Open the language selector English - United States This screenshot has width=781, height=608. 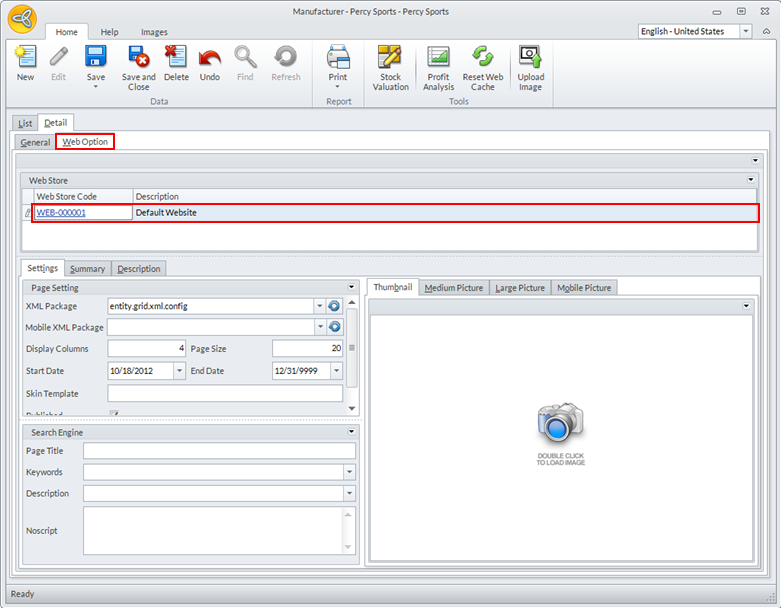pyautogui.click(x=746, y=31)
